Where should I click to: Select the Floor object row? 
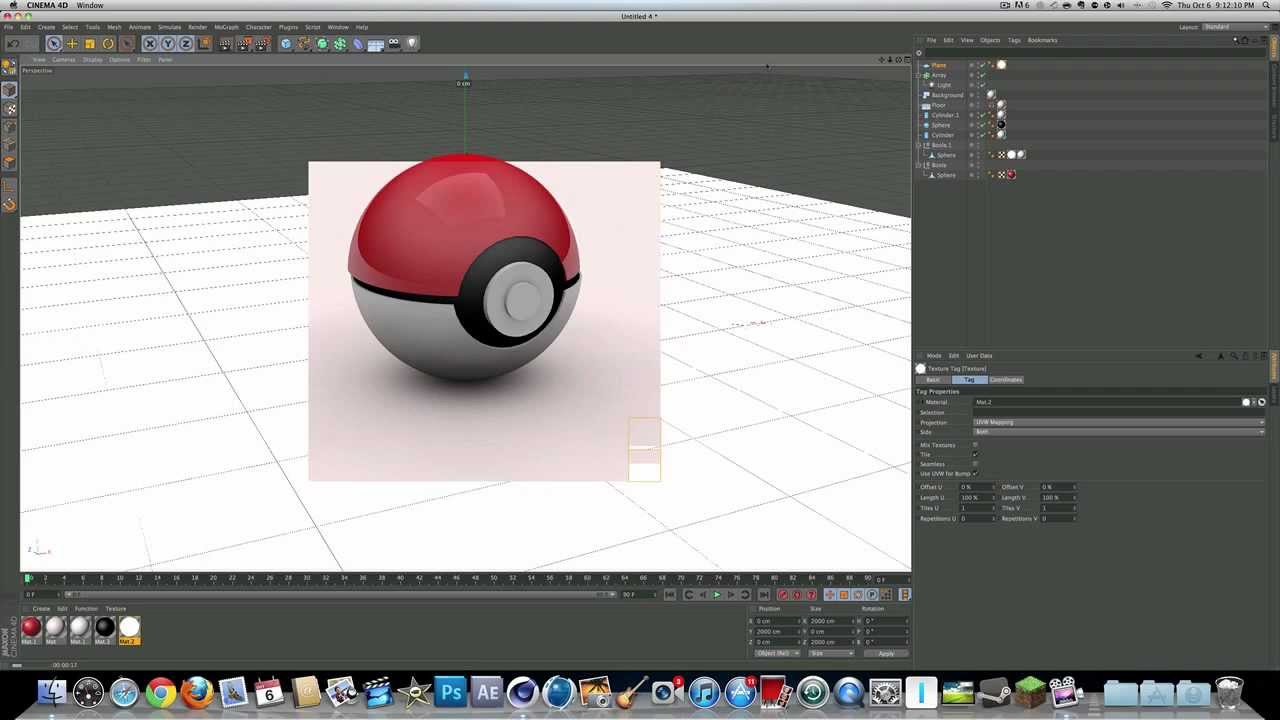click(x=939, y=105)
